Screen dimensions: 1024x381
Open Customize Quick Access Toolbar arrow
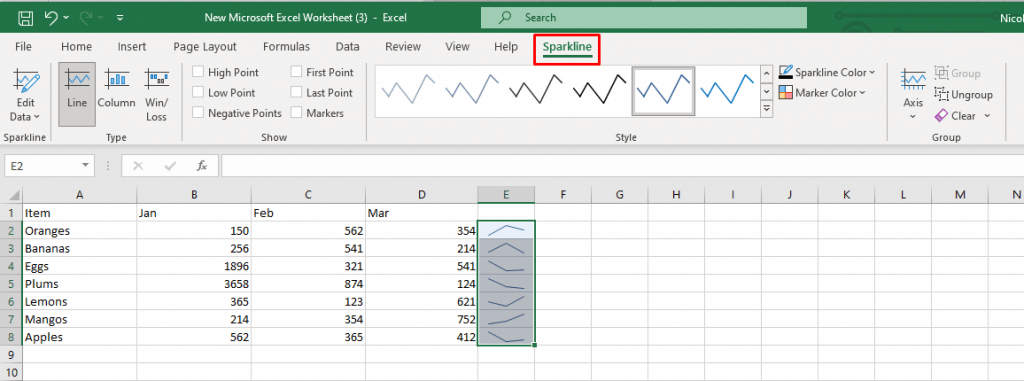tap(120, 18)
